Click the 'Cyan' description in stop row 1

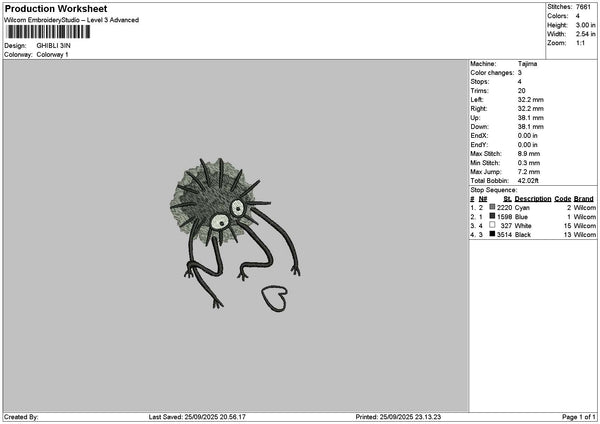point(522,208)
